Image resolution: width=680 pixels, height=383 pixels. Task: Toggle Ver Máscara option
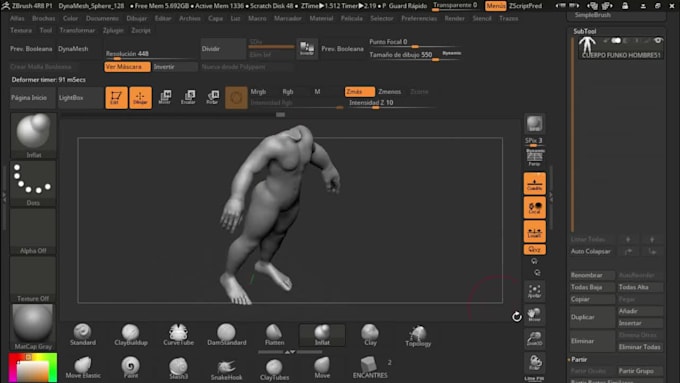click(x=127, y=67)
